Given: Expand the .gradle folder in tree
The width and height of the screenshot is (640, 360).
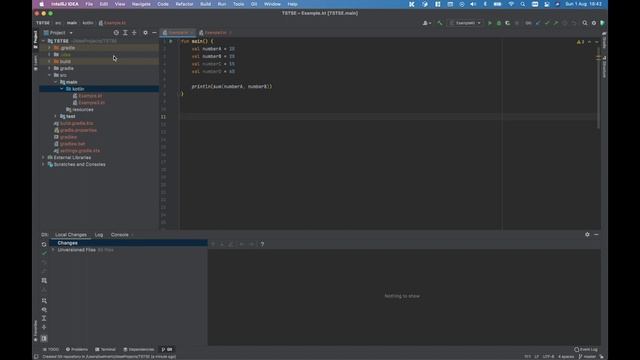Looking at the screenshot, I should 49,48.
